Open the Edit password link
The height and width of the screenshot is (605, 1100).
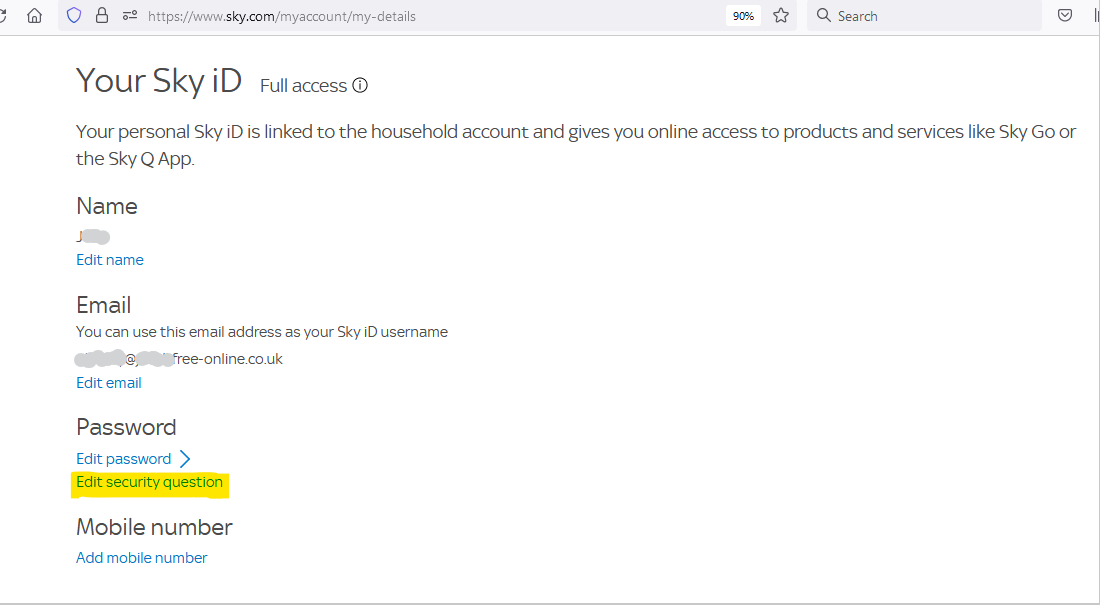click(123, 459)
